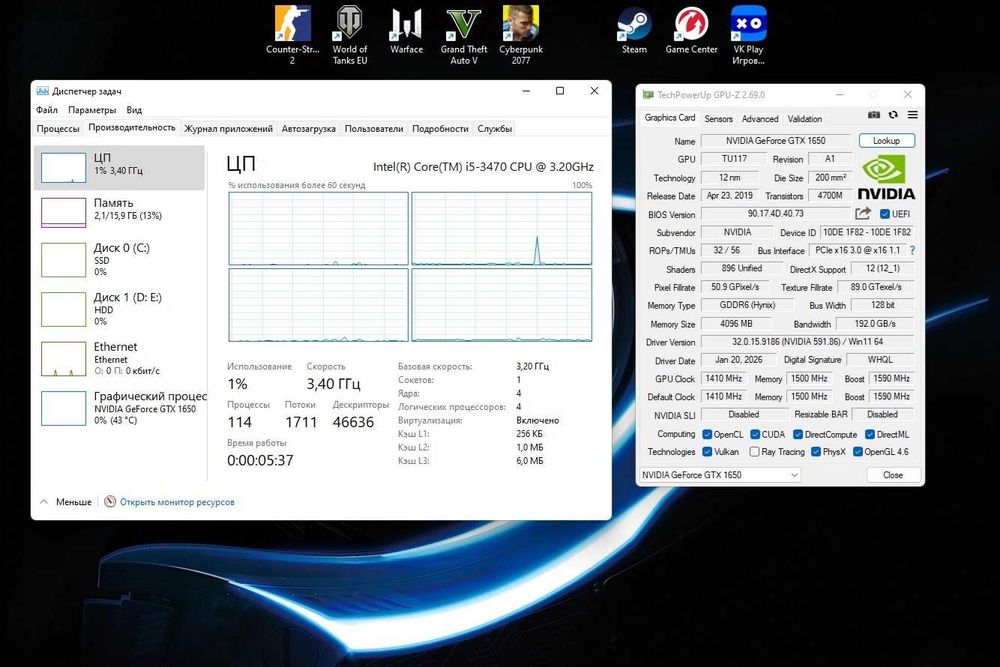Take a GPU-Z screenshot with camera icon
Viewport: 1000px width, 667px height.
point(874,116)
